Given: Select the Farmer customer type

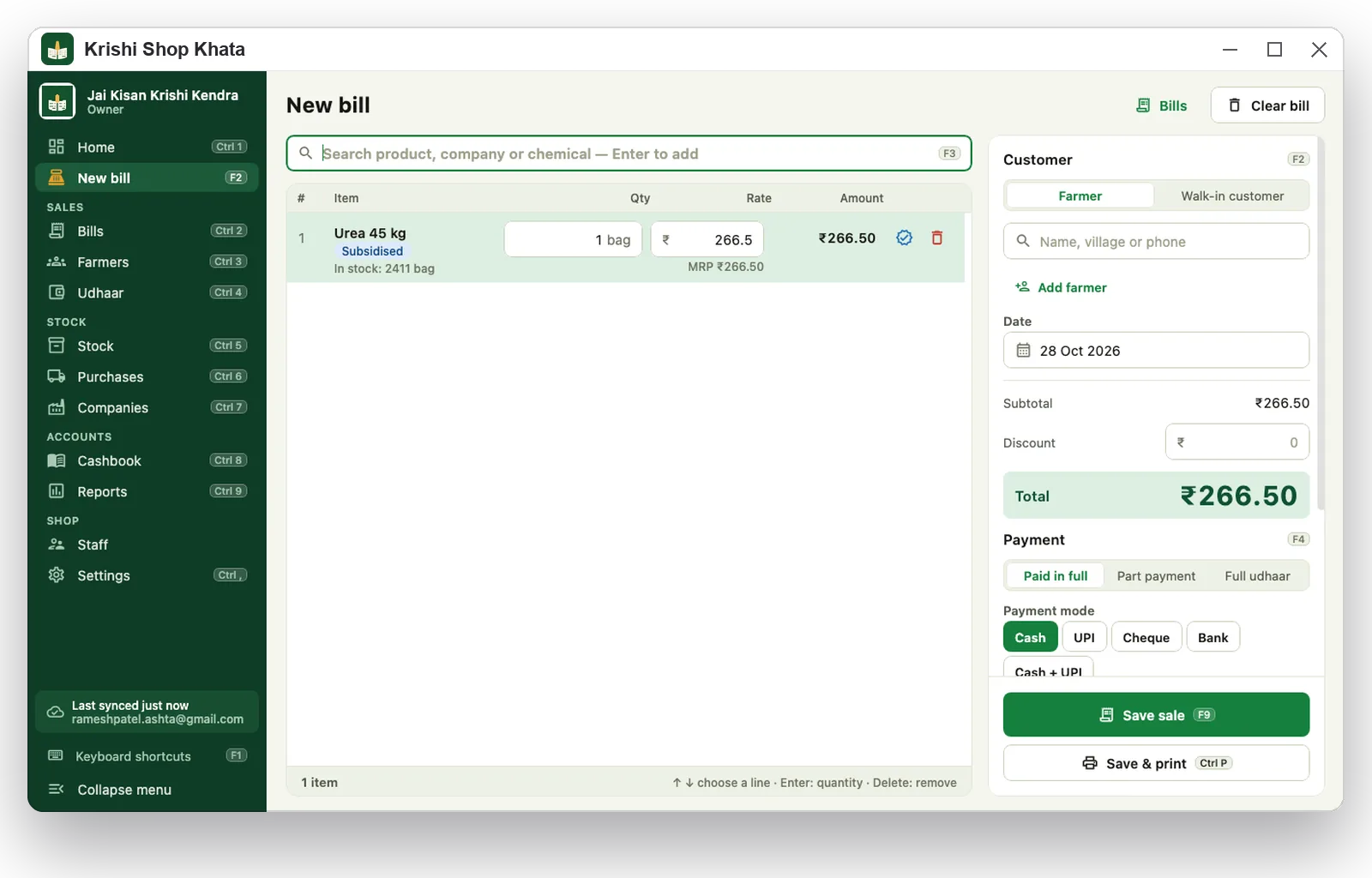Looking at the screenshot, I should [x=1080, y=196].
